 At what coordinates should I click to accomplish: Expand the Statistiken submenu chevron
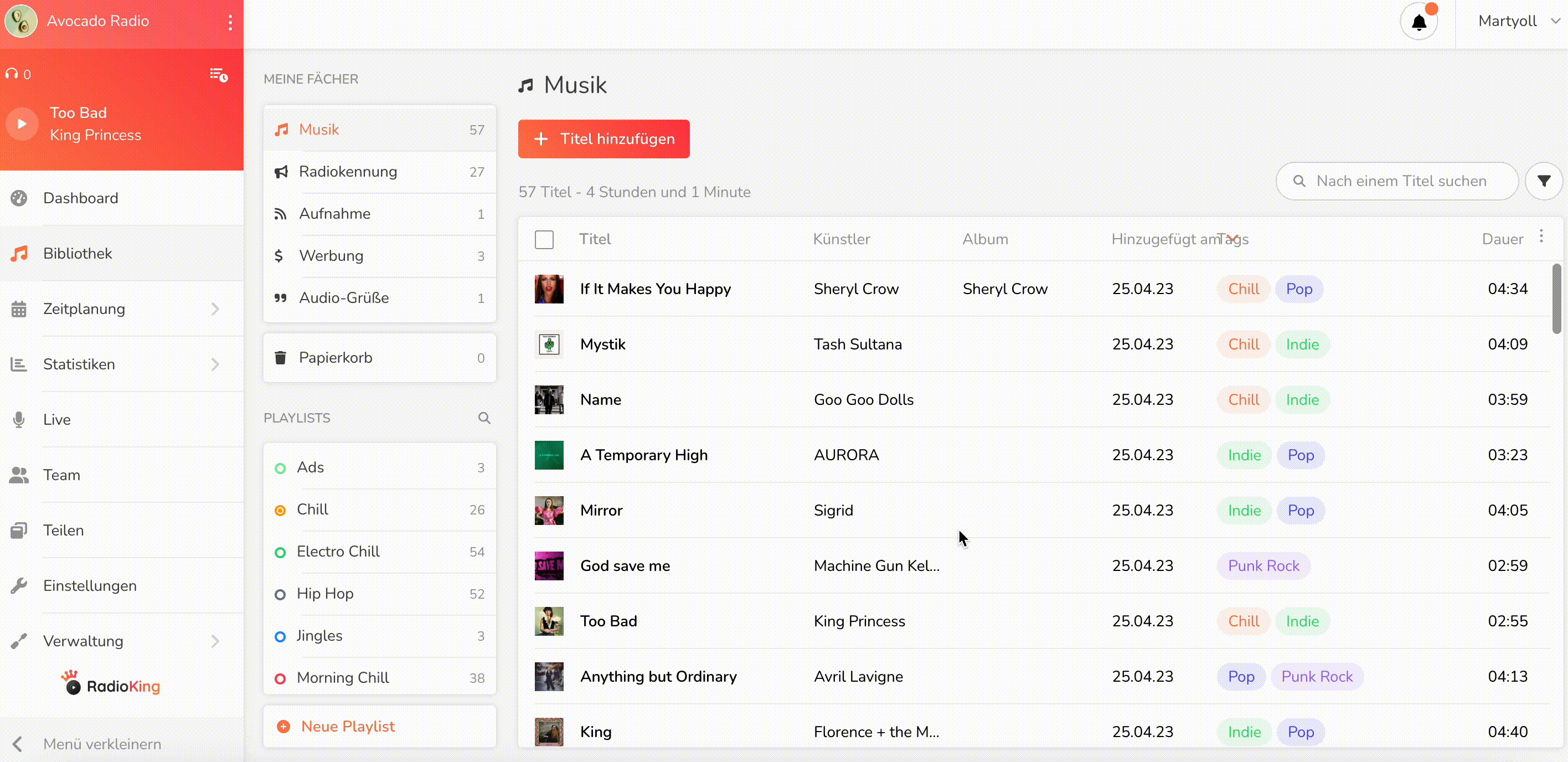pyautogui.click(x=215, y=364)
